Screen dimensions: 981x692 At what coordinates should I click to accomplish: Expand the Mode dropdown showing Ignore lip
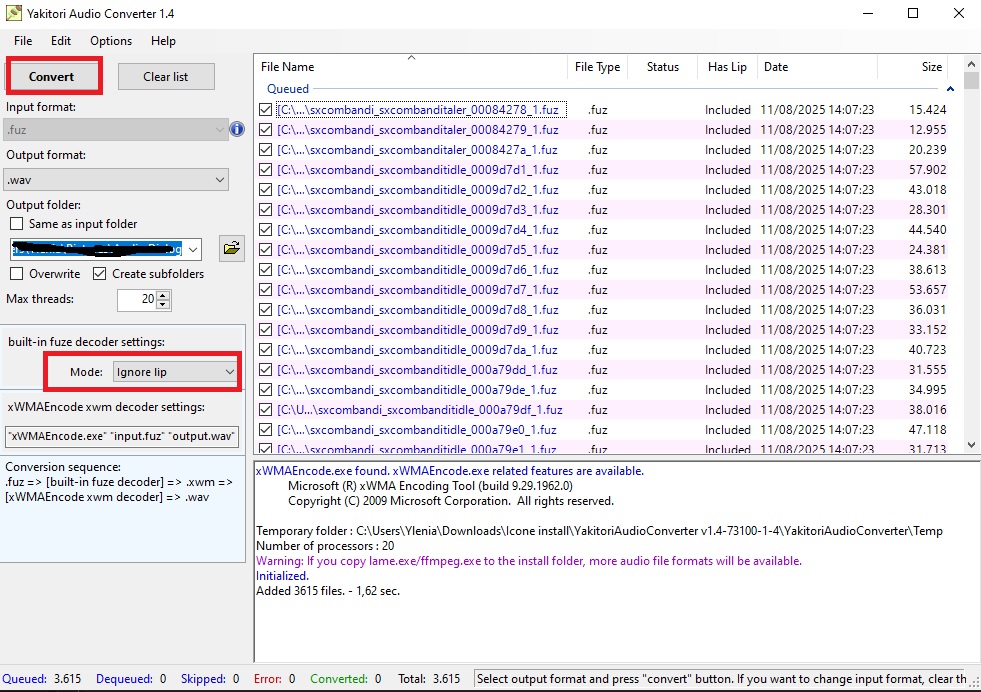point(175,372)
